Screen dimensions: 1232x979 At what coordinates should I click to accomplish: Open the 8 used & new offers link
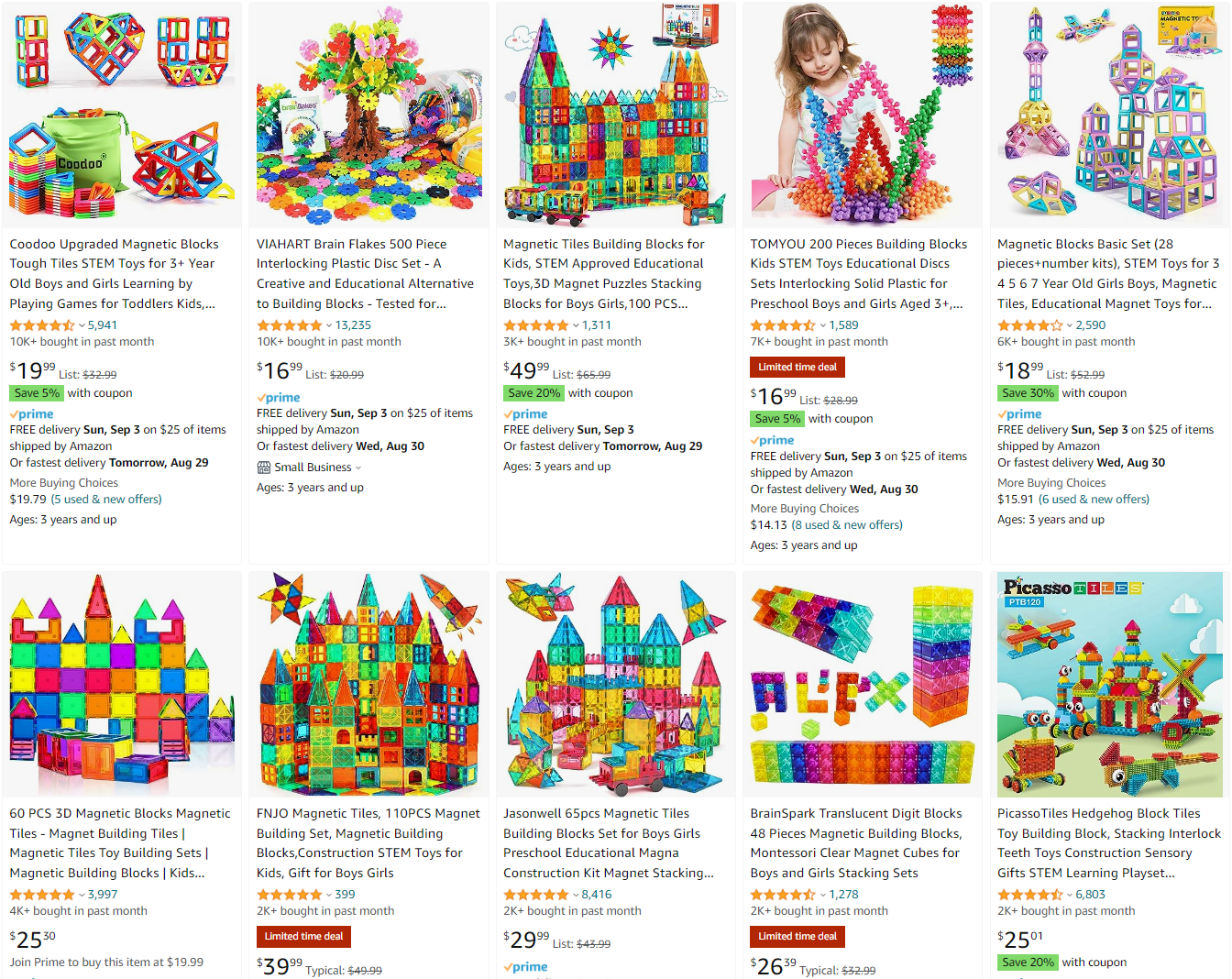(x=847, y=525)
